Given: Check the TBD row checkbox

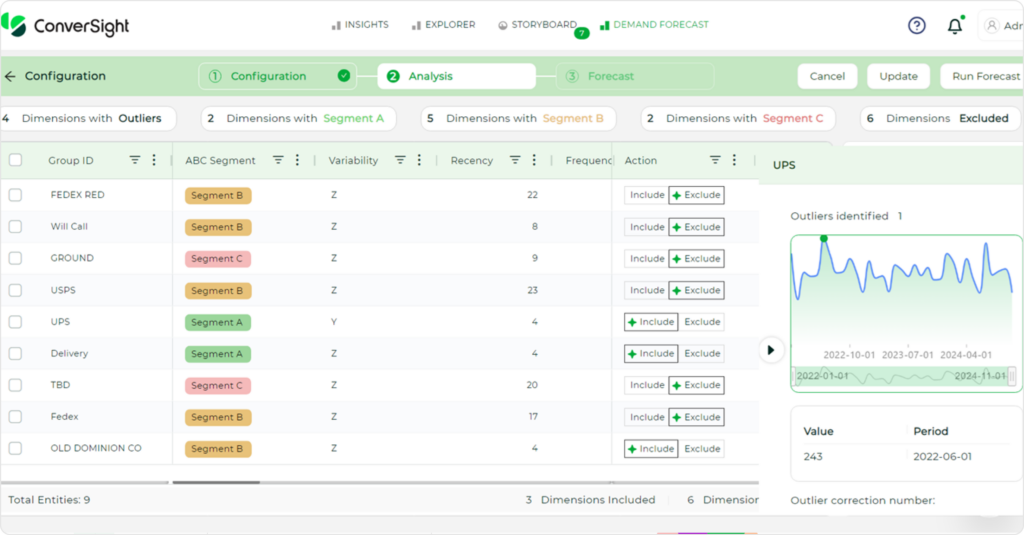Looking at the screenshot, I should (x=16, y=385).
